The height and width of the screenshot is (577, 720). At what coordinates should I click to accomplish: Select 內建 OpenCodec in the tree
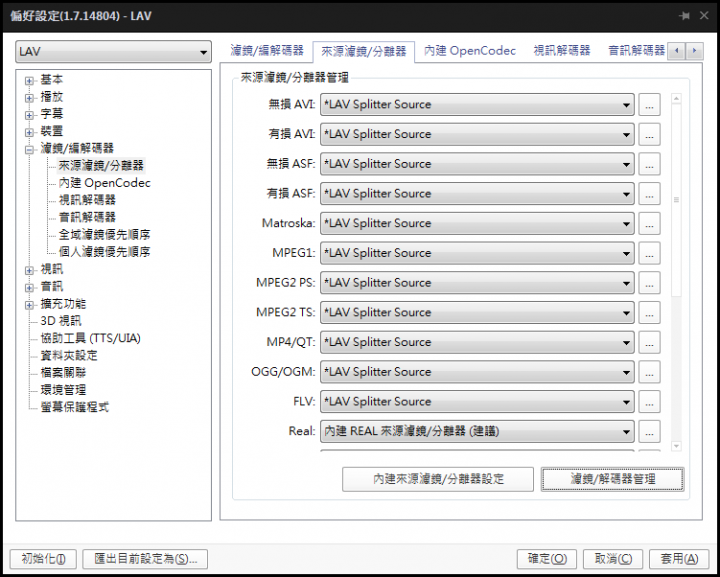105,183
